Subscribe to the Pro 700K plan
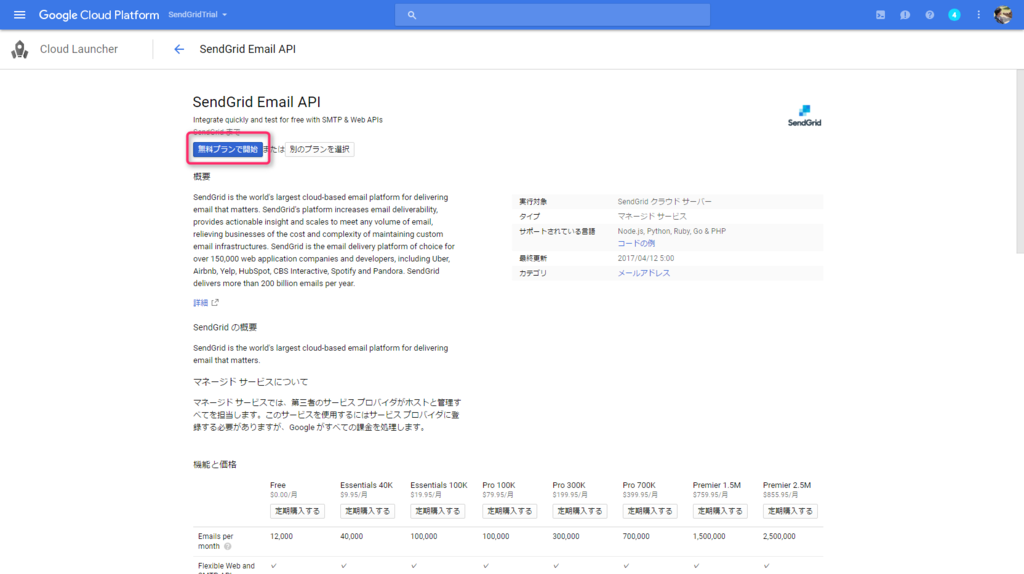Viewport: 1024px width, 574px height. tap(650, 511)
